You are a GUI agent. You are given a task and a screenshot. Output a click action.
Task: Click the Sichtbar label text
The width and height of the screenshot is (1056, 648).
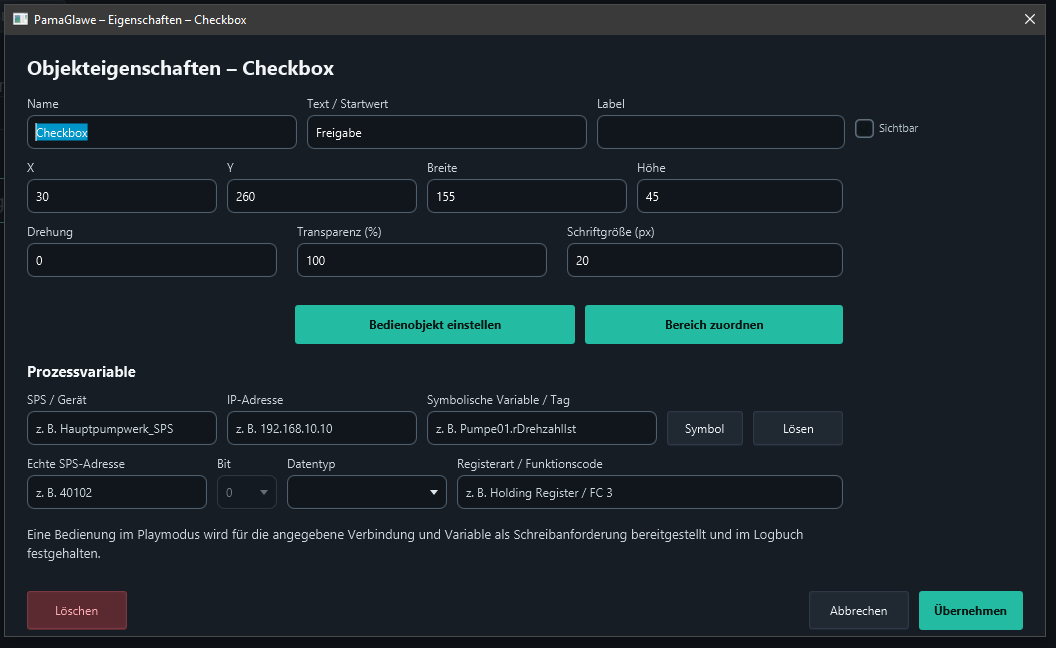898,128
